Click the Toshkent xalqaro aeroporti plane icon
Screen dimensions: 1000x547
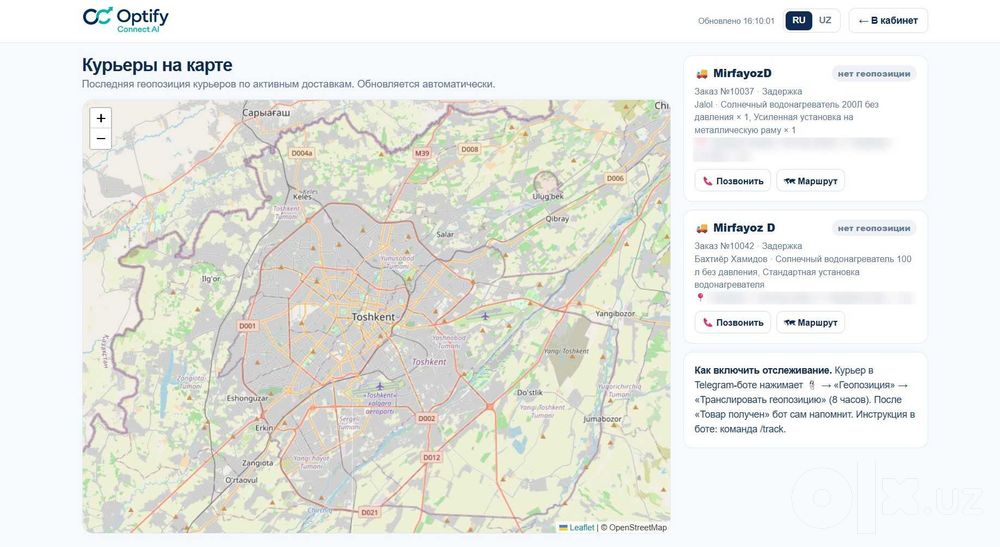[380, 386]
